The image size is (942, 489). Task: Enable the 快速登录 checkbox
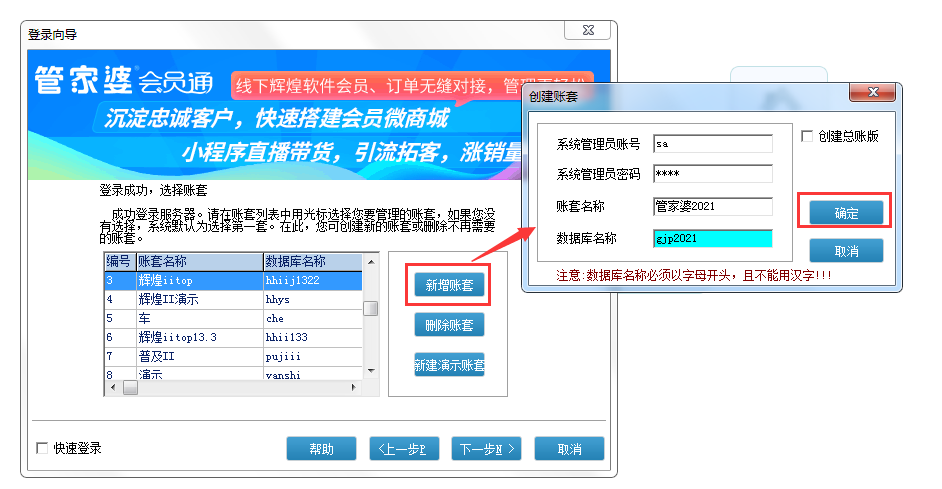tap(42, 448)
